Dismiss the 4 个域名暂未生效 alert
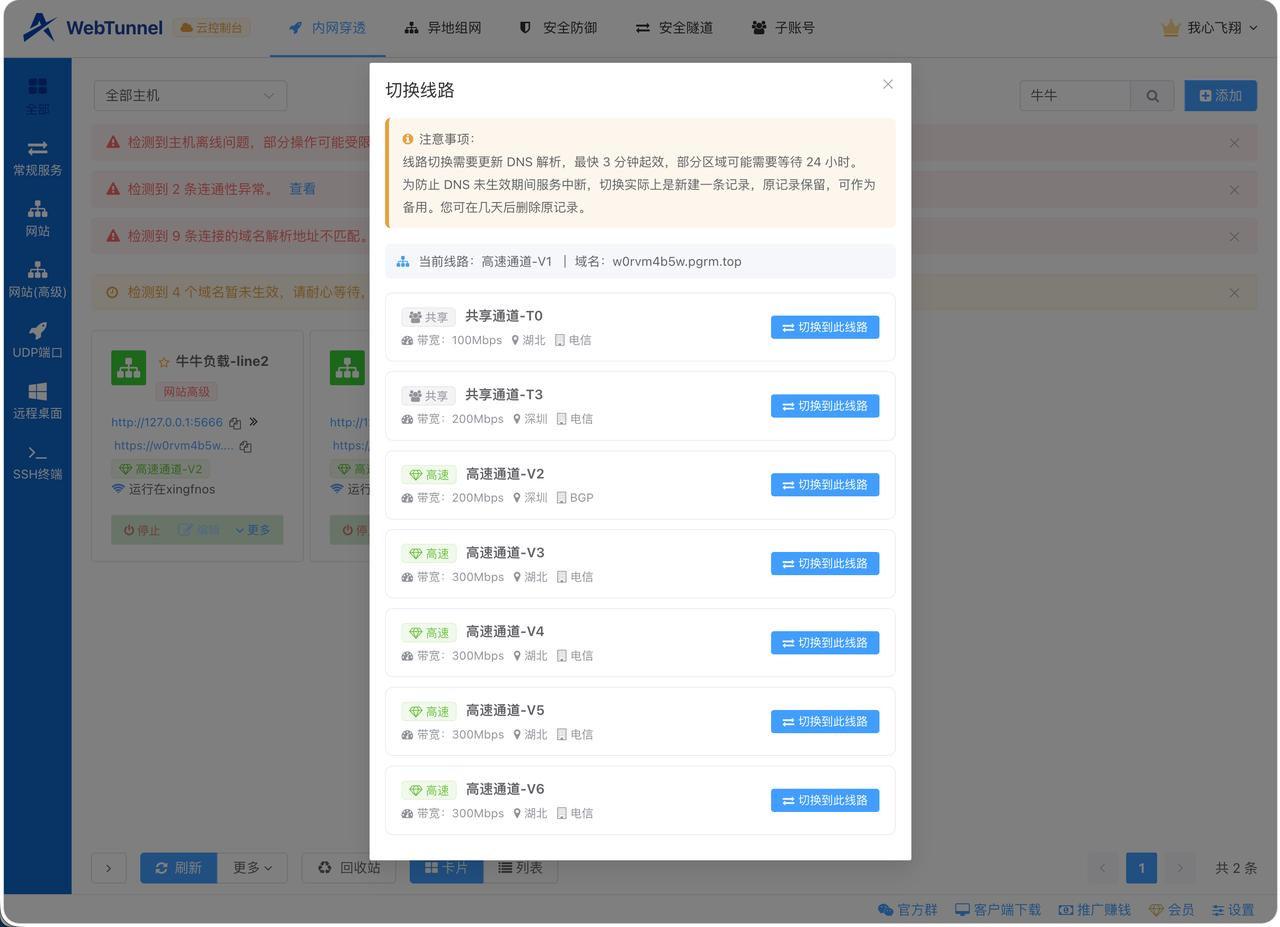Viewport: 1280px width, 927px height. (x=1234, y=293)
